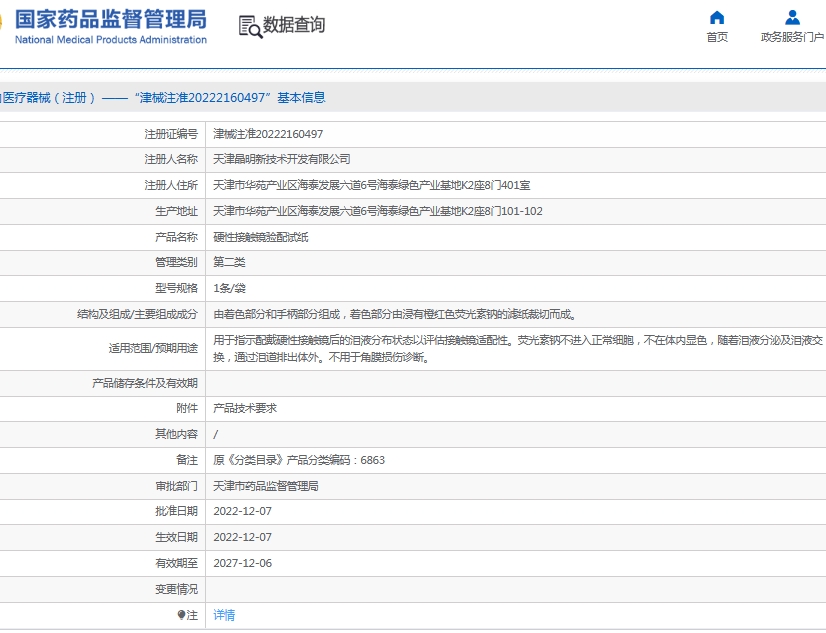Click the 备注 value with code 6863
Image resolution: width=826 pixels, height=633 pixels.
click(299, 460)
